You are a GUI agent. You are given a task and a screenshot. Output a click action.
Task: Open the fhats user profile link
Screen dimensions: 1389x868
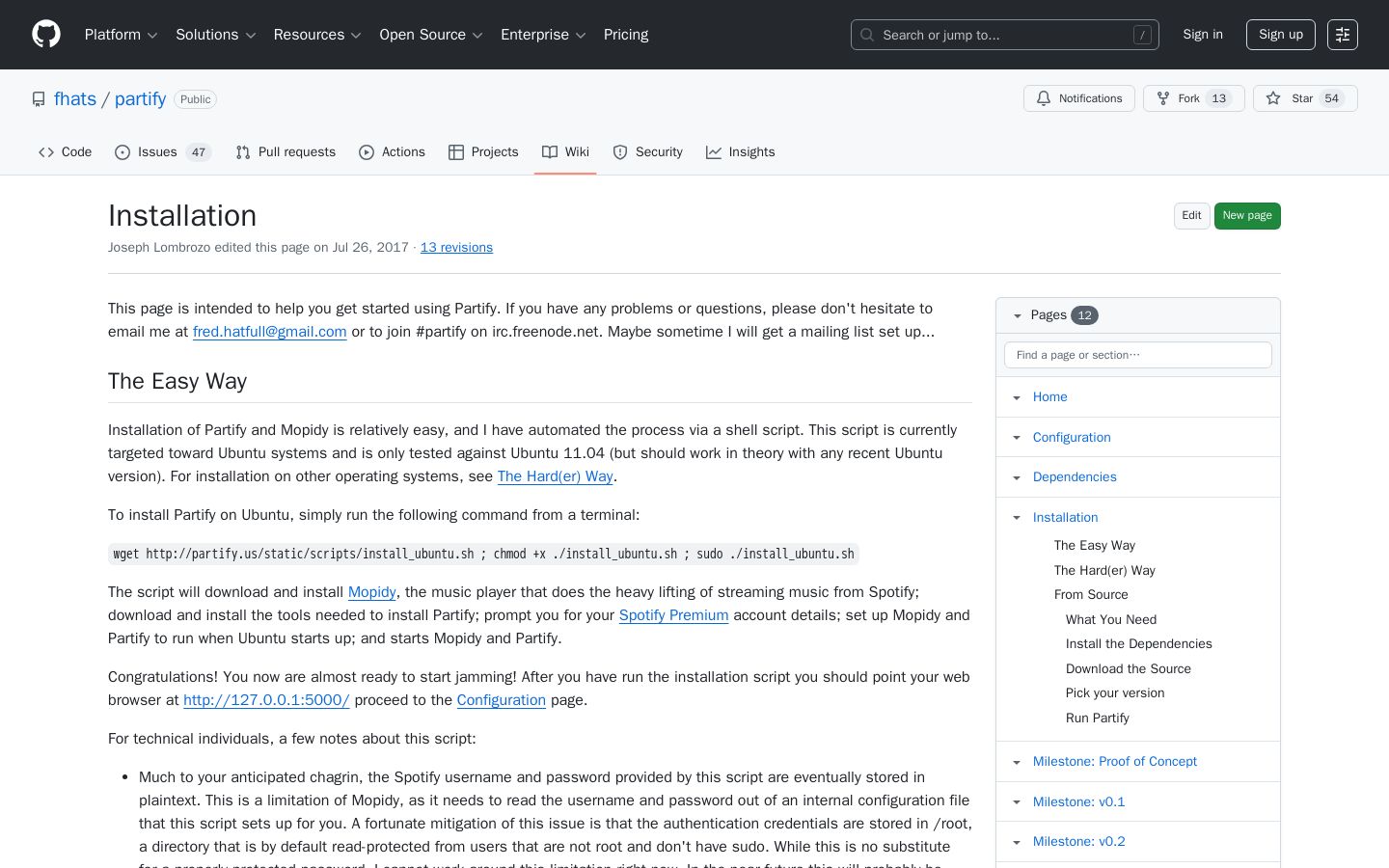tap(75, 99)
